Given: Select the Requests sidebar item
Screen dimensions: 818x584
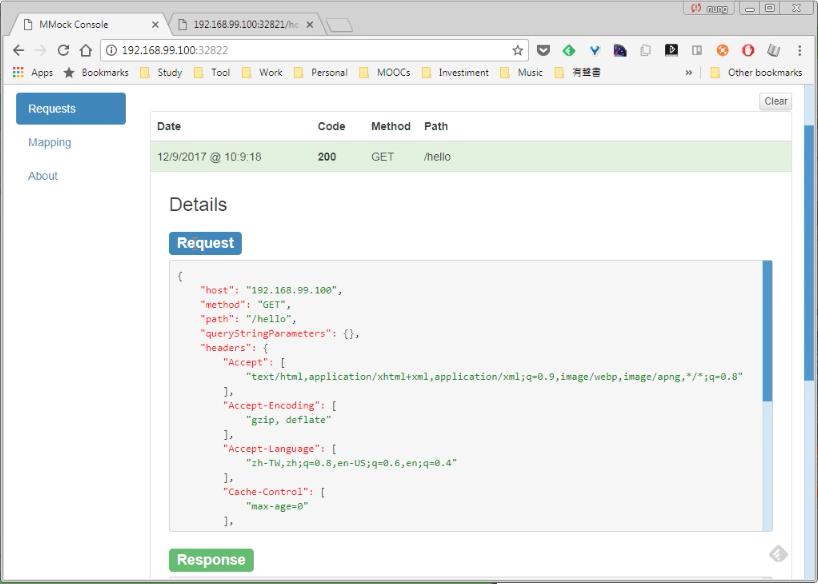Looking at the screenshot, I should coord(71,109).
